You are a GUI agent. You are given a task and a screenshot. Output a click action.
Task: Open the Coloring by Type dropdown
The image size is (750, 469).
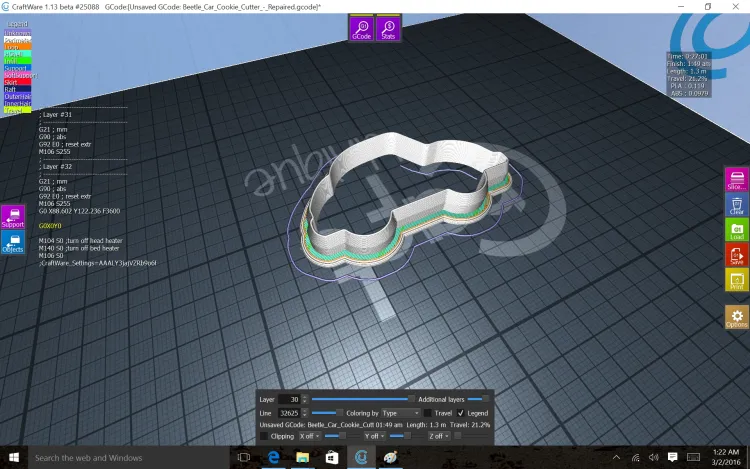pos(400,413)
